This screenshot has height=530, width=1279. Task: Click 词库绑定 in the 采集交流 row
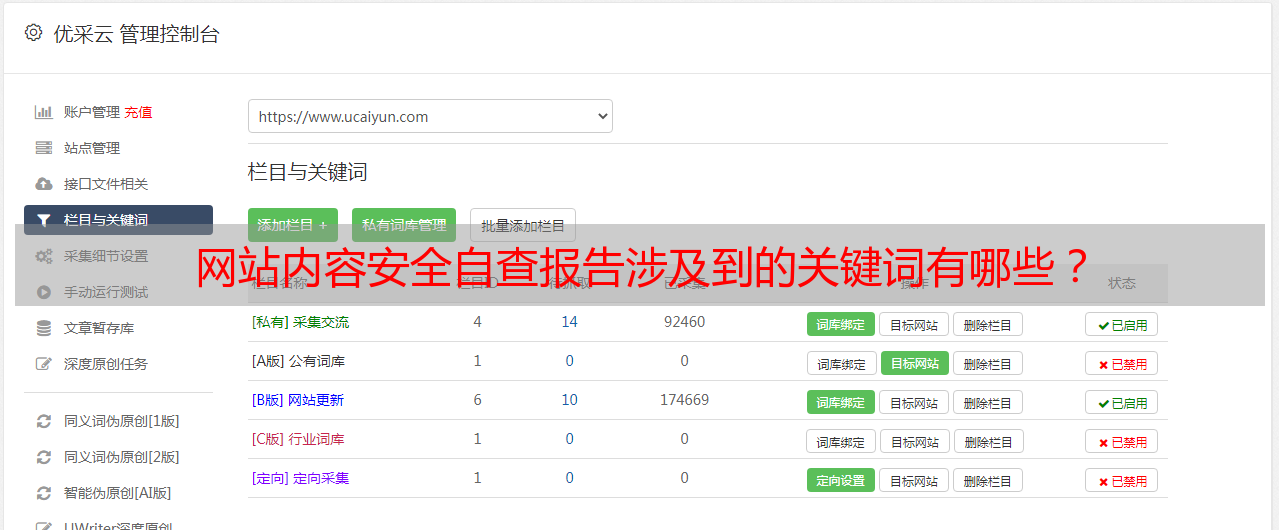coord(841,324)
